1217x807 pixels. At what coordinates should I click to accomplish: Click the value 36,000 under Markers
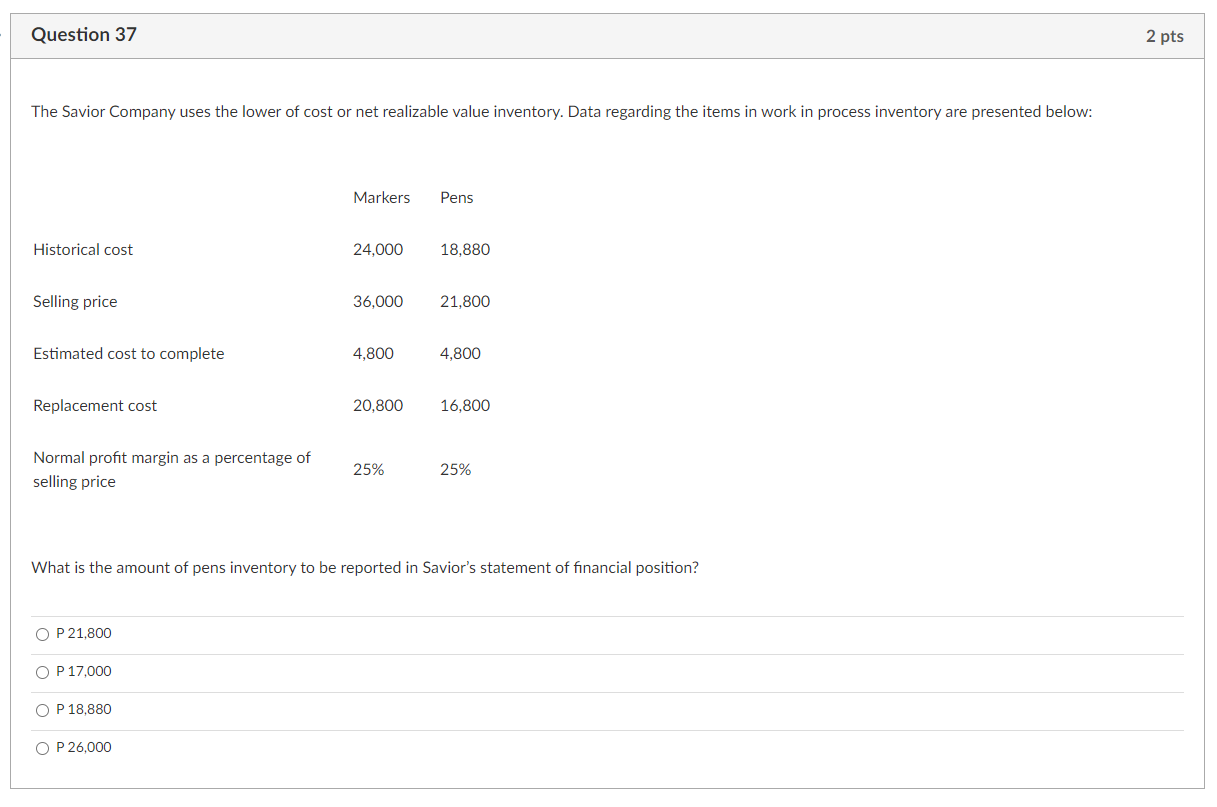pyautogui.click(x=378, y=301)
